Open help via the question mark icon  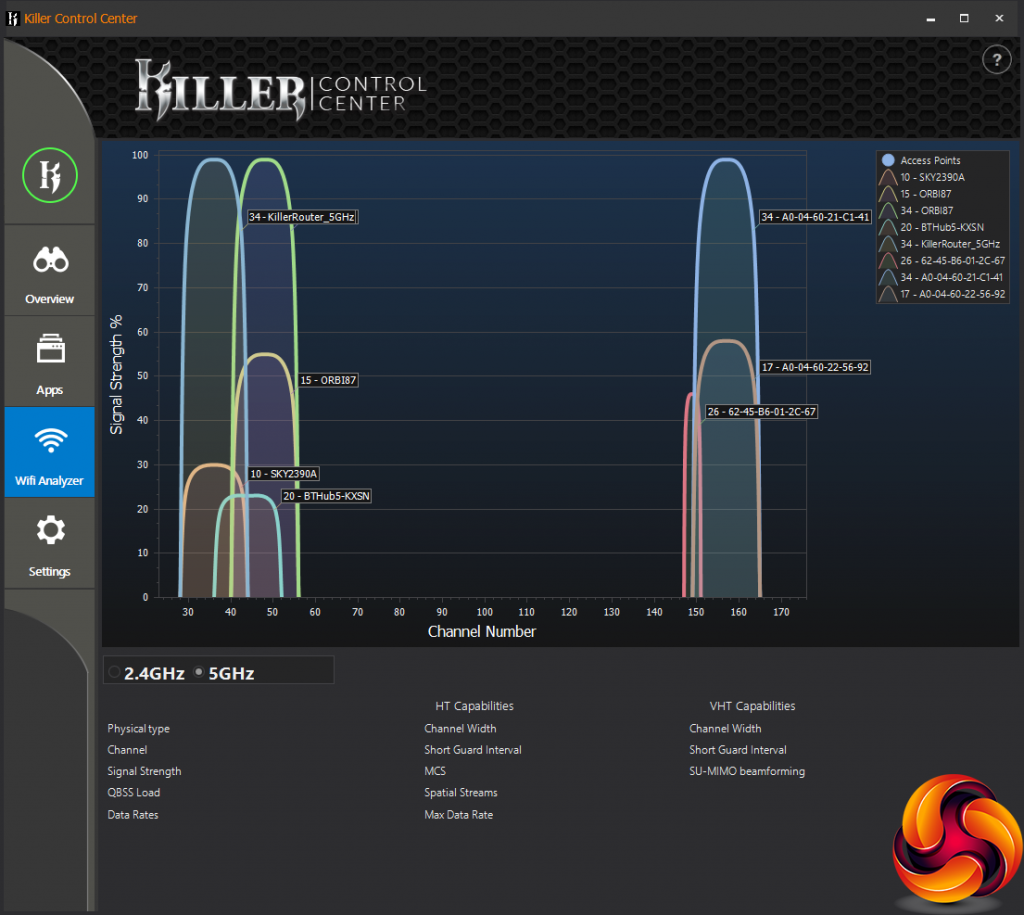[x=997, y=60]
